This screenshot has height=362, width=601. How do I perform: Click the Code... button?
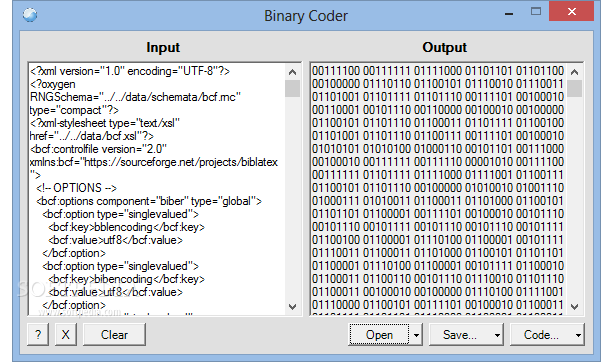click(x=541, y=334)
